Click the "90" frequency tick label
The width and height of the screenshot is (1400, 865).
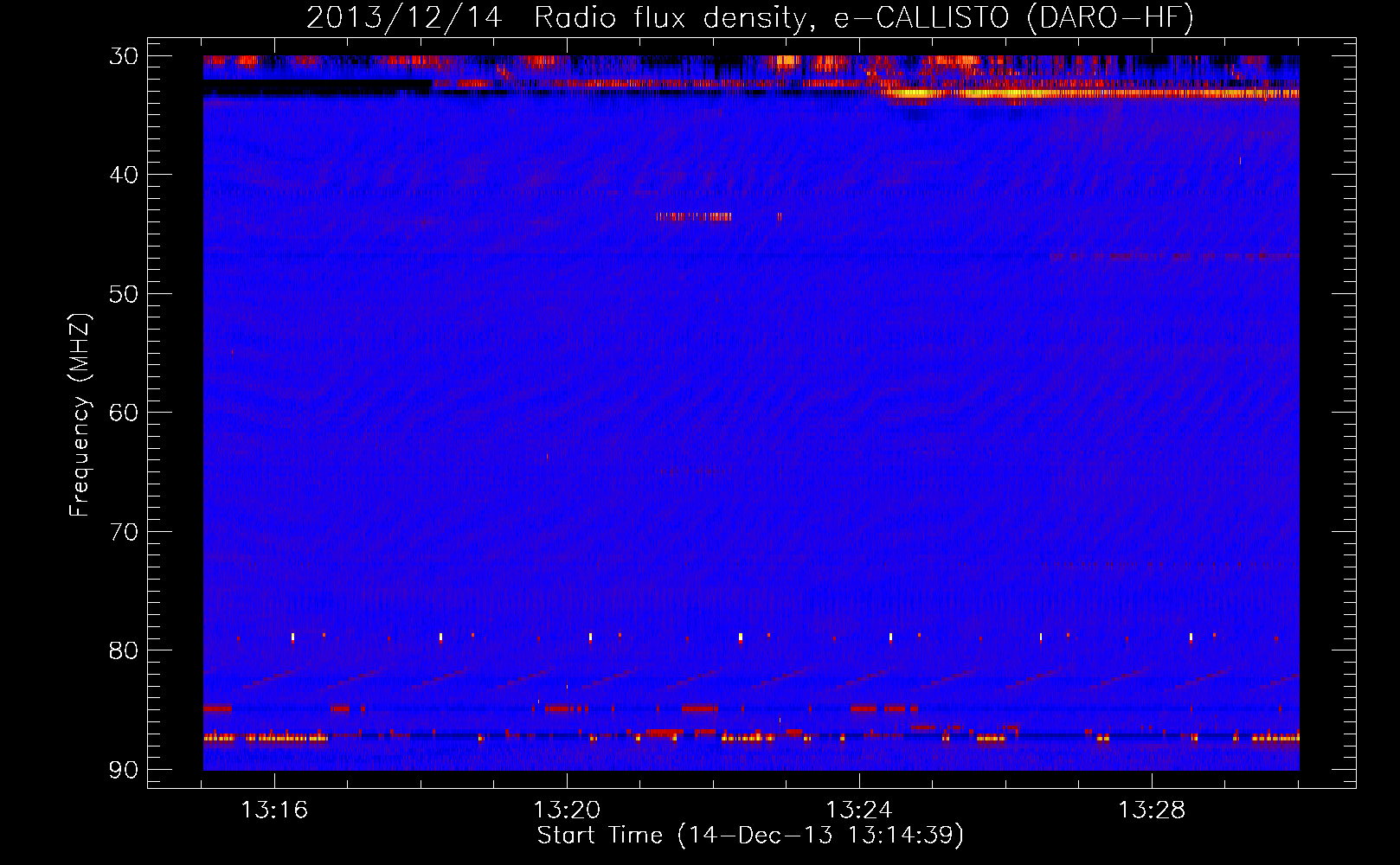click(124, 769)
